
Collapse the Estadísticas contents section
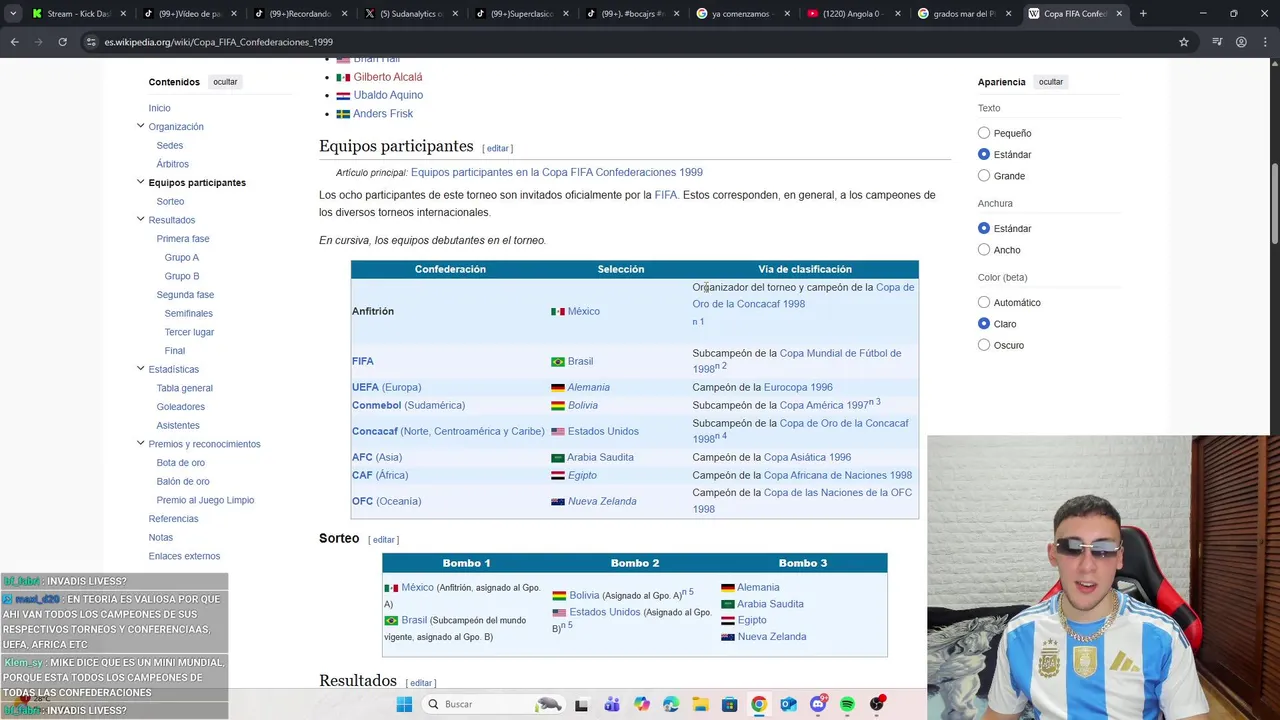pyautogui.click(x=140, y=369)
